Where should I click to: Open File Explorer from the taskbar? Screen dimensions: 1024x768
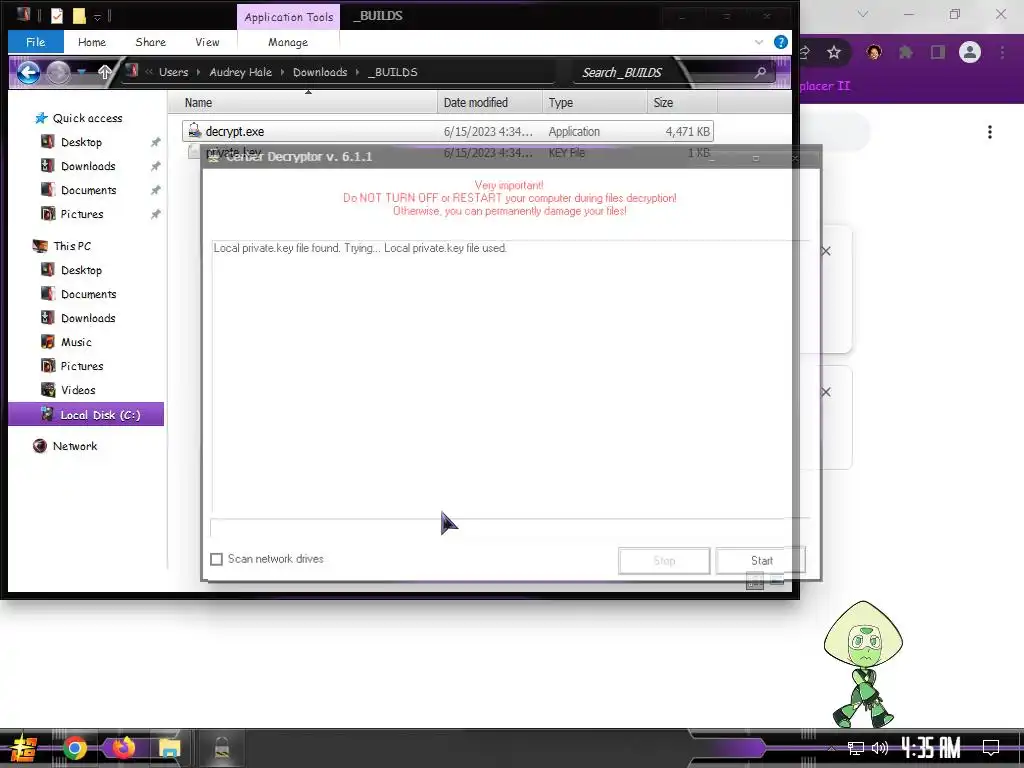[x=170, y=748]
